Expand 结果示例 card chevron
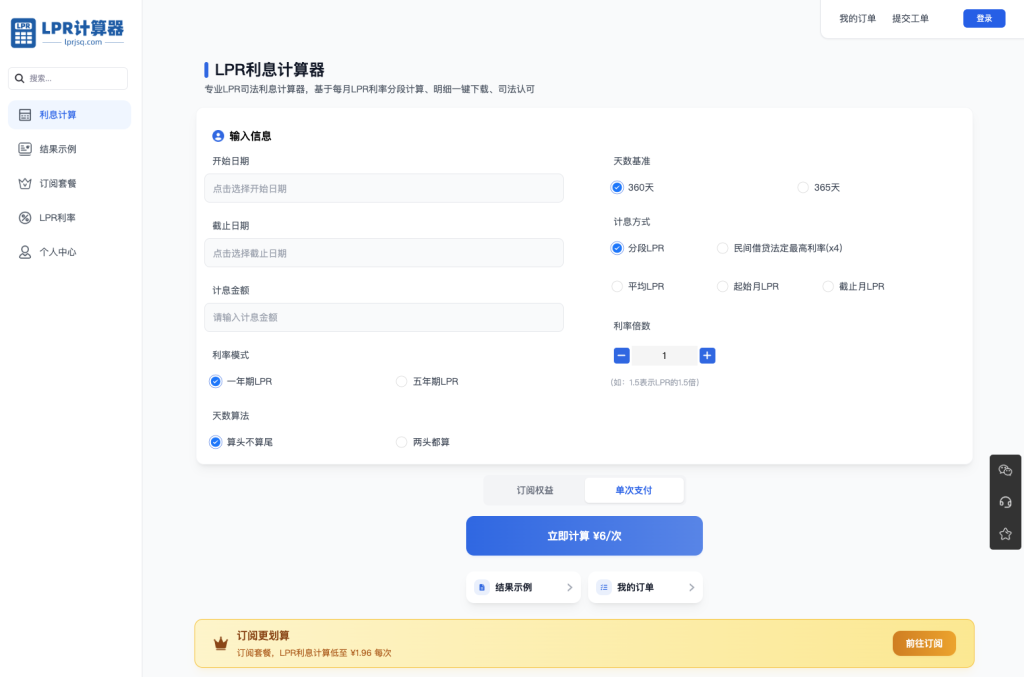The width and height of the screenshot is (1024, 677). 570,588
